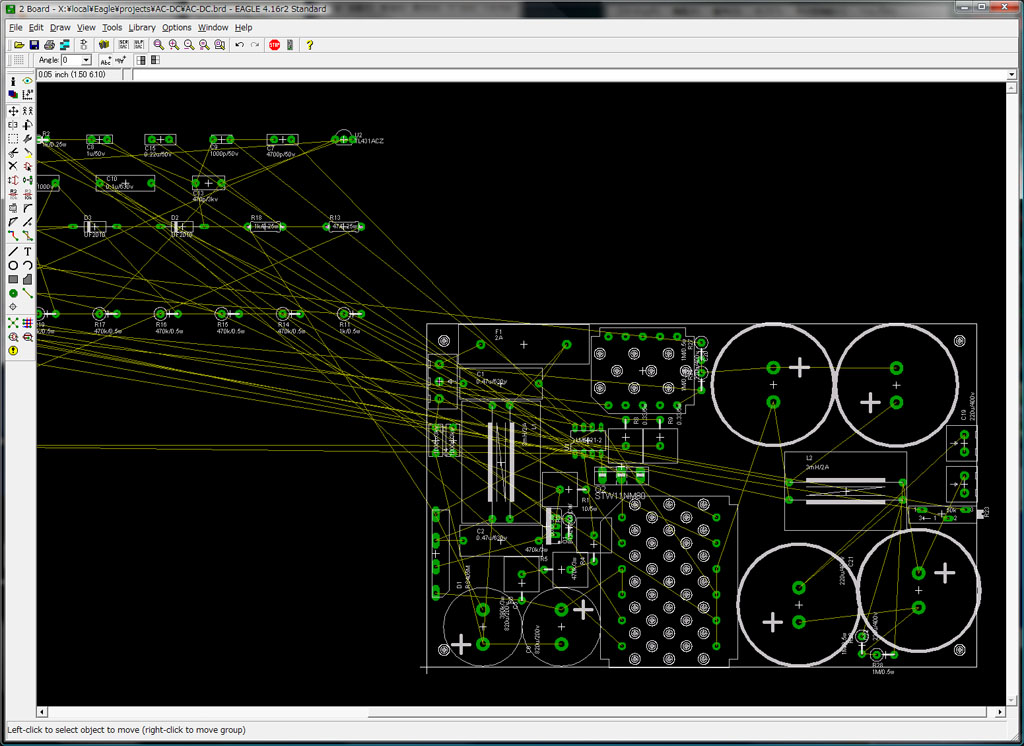
Task: Run a script with the SCR icon
Action: pyautogui.click(x=123, y=44)
